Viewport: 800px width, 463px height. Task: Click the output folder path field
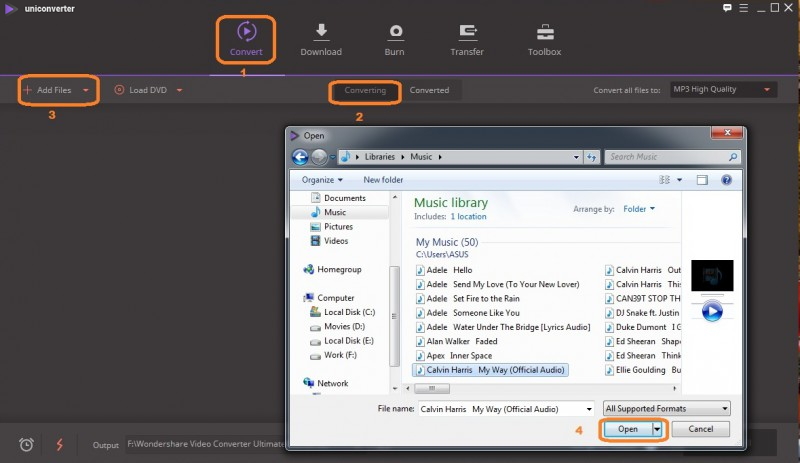205,444
